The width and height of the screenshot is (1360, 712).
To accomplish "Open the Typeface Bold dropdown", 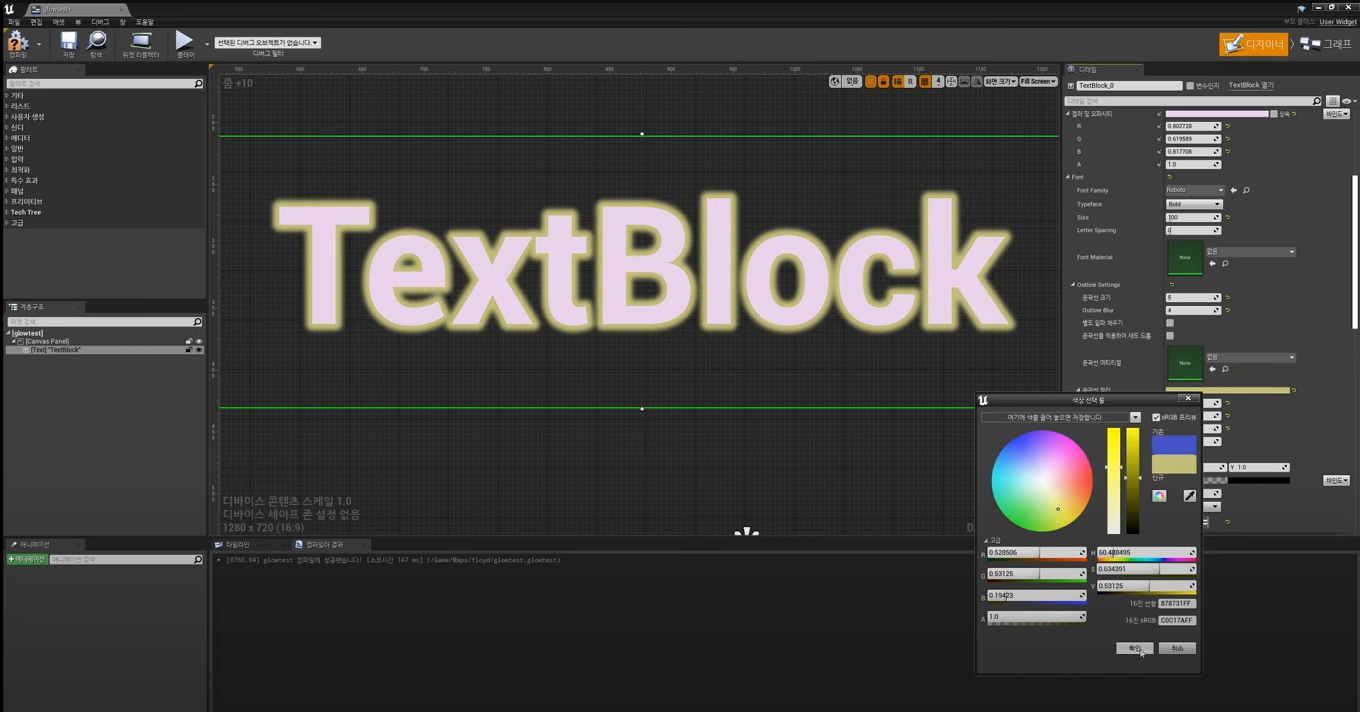I will (1194, 204).
